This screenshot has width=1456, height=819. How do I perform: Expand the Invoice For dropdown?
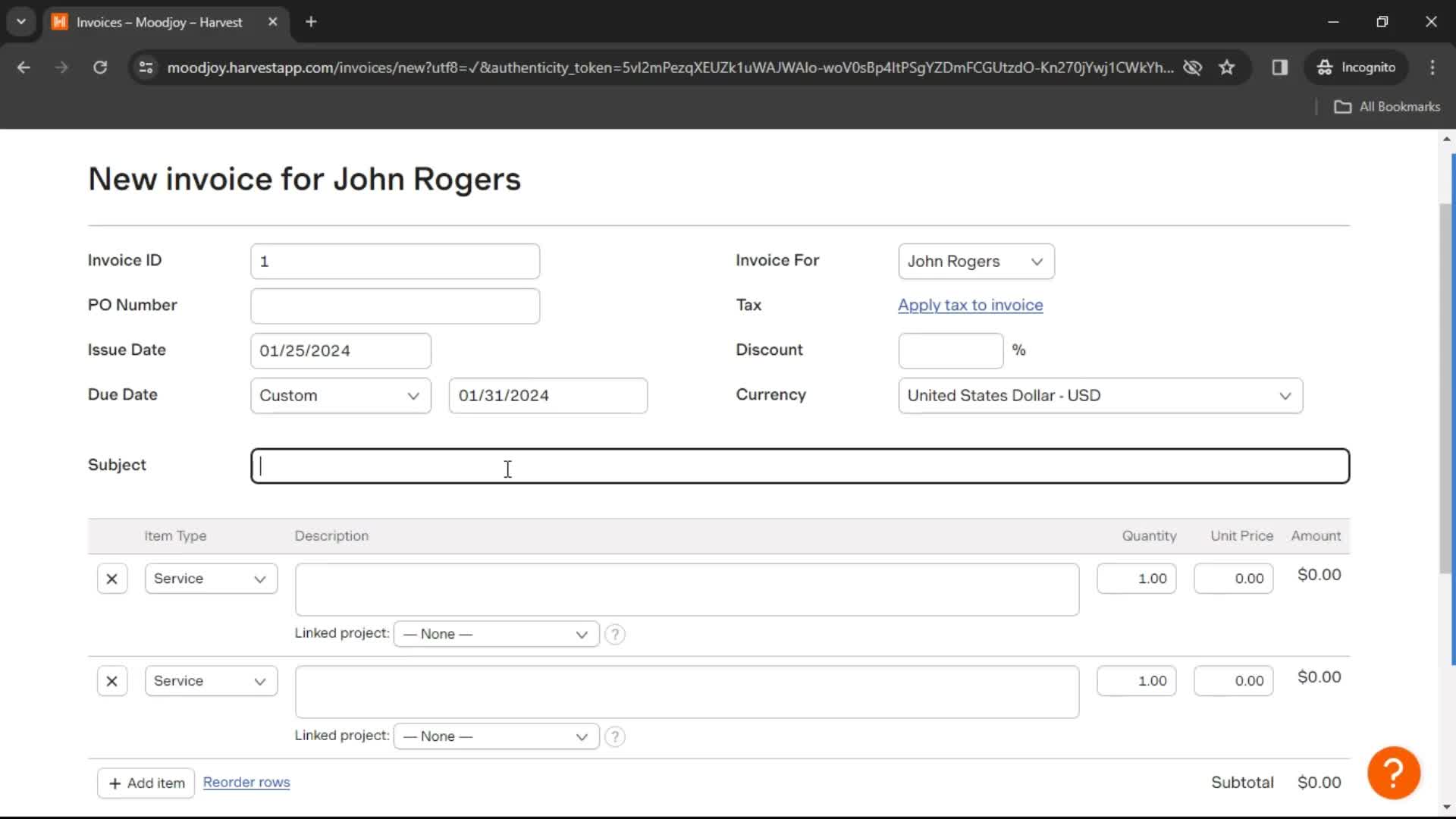[x=975, y=261]
